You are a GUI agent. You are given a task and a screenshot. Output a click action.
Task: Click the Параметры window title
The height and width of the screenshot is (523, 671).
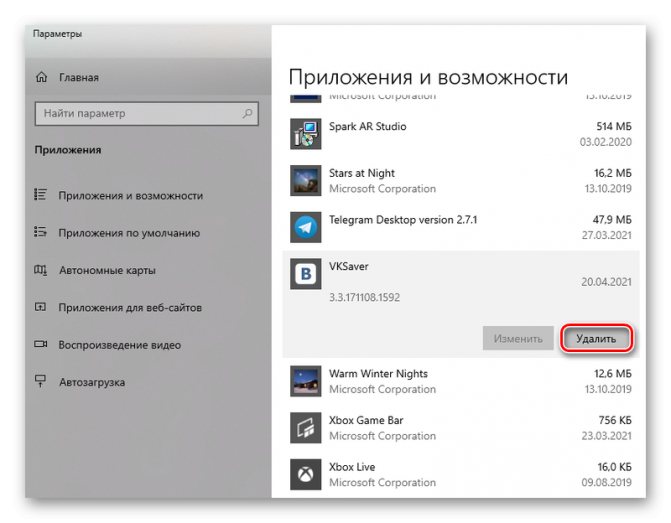tap(57, 34)
